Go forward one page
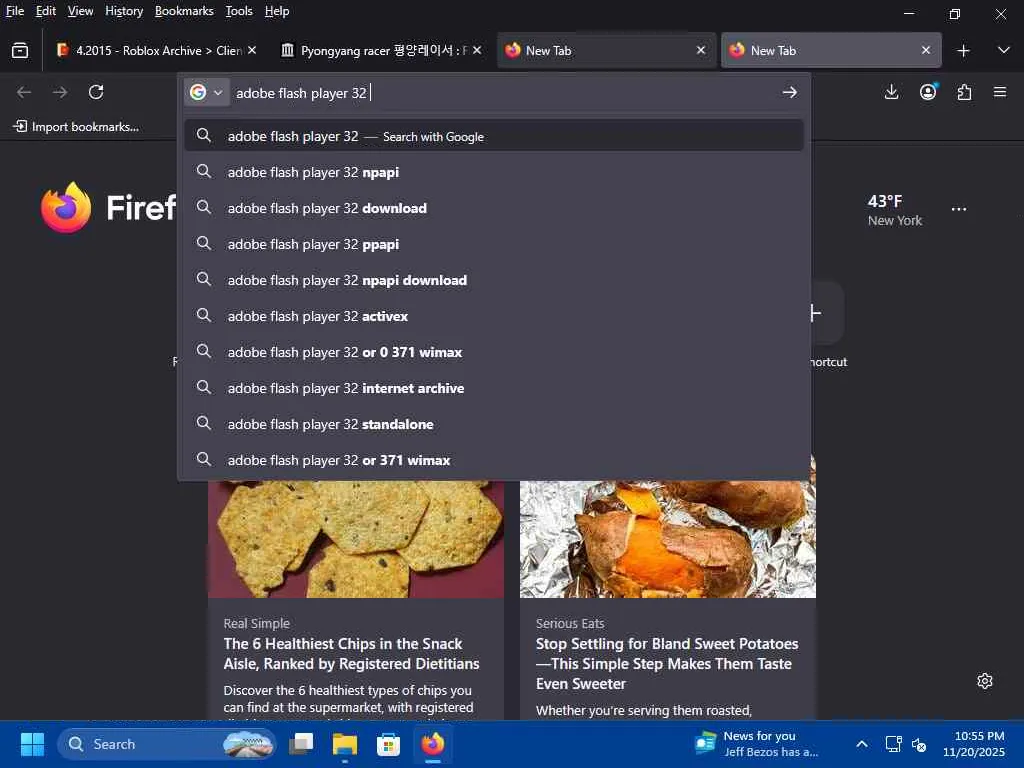This screenshot has height=768, width=1024. (x=60, y=92)
